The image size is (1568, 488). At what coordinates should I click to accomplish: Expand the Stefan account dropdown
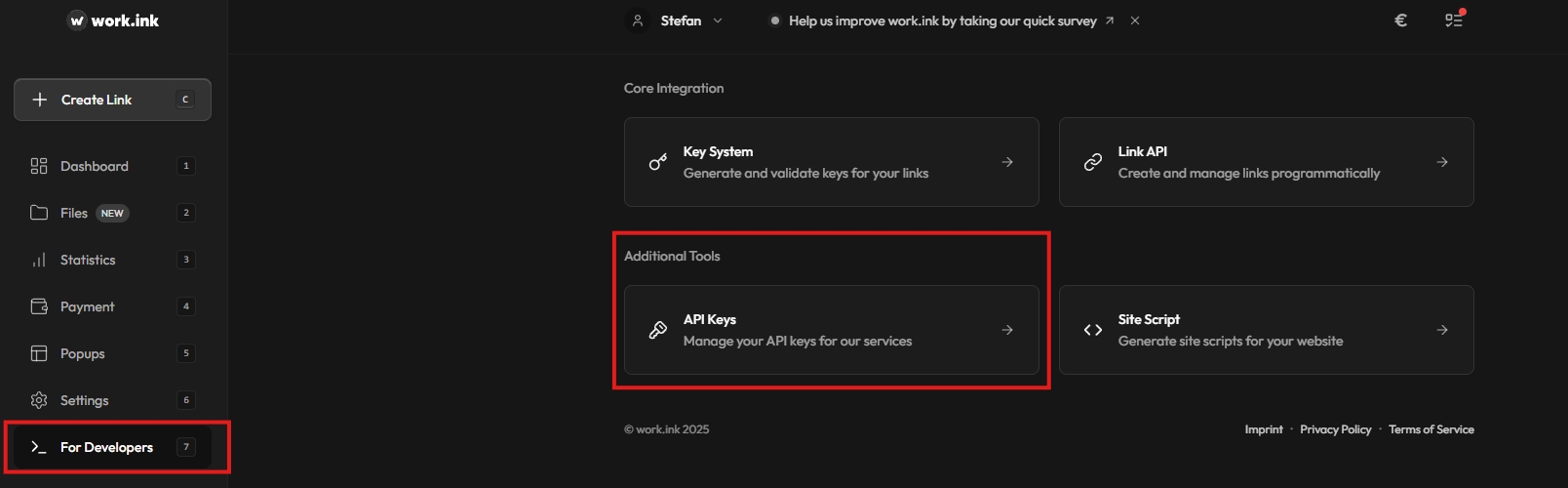coord(718,20)
